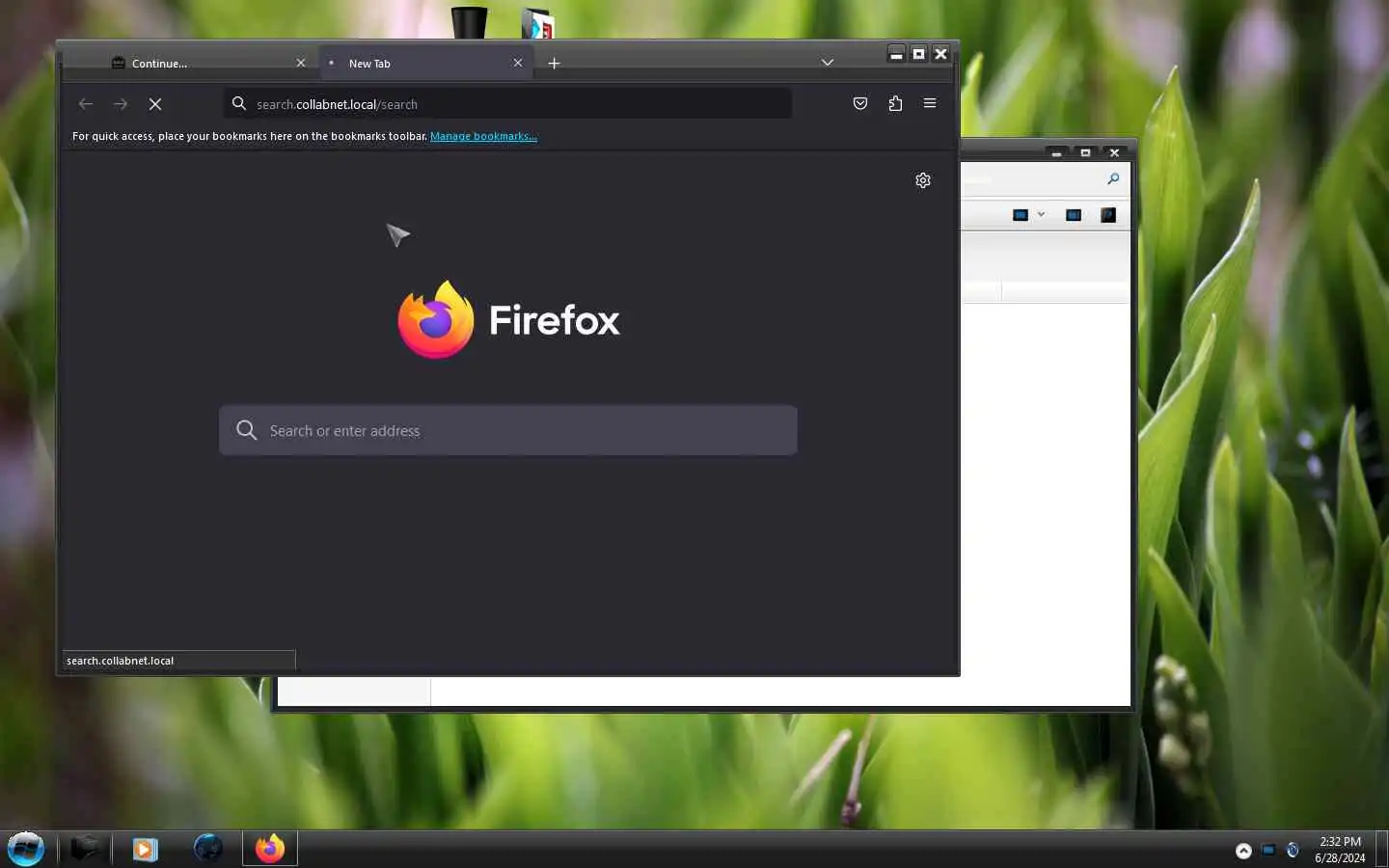Open the Extensions puzzle-piece icon
The height and width of the screenshot is (868, 1389).
[895, 103]
